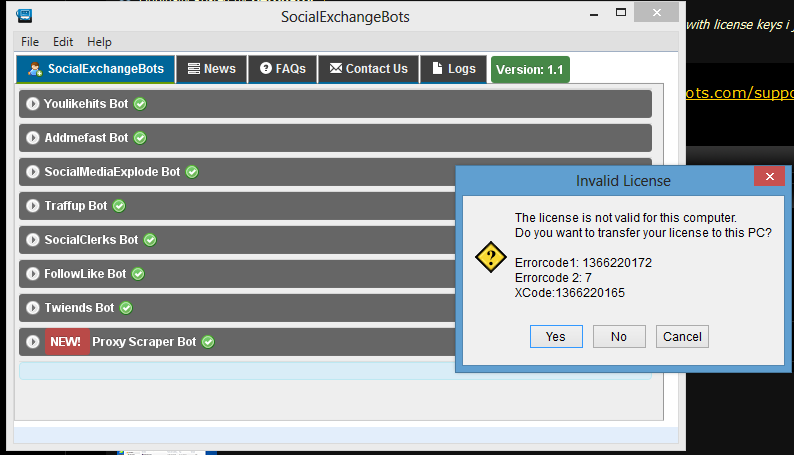
Task: Open the Help menu
Action: tap(99, 42)
